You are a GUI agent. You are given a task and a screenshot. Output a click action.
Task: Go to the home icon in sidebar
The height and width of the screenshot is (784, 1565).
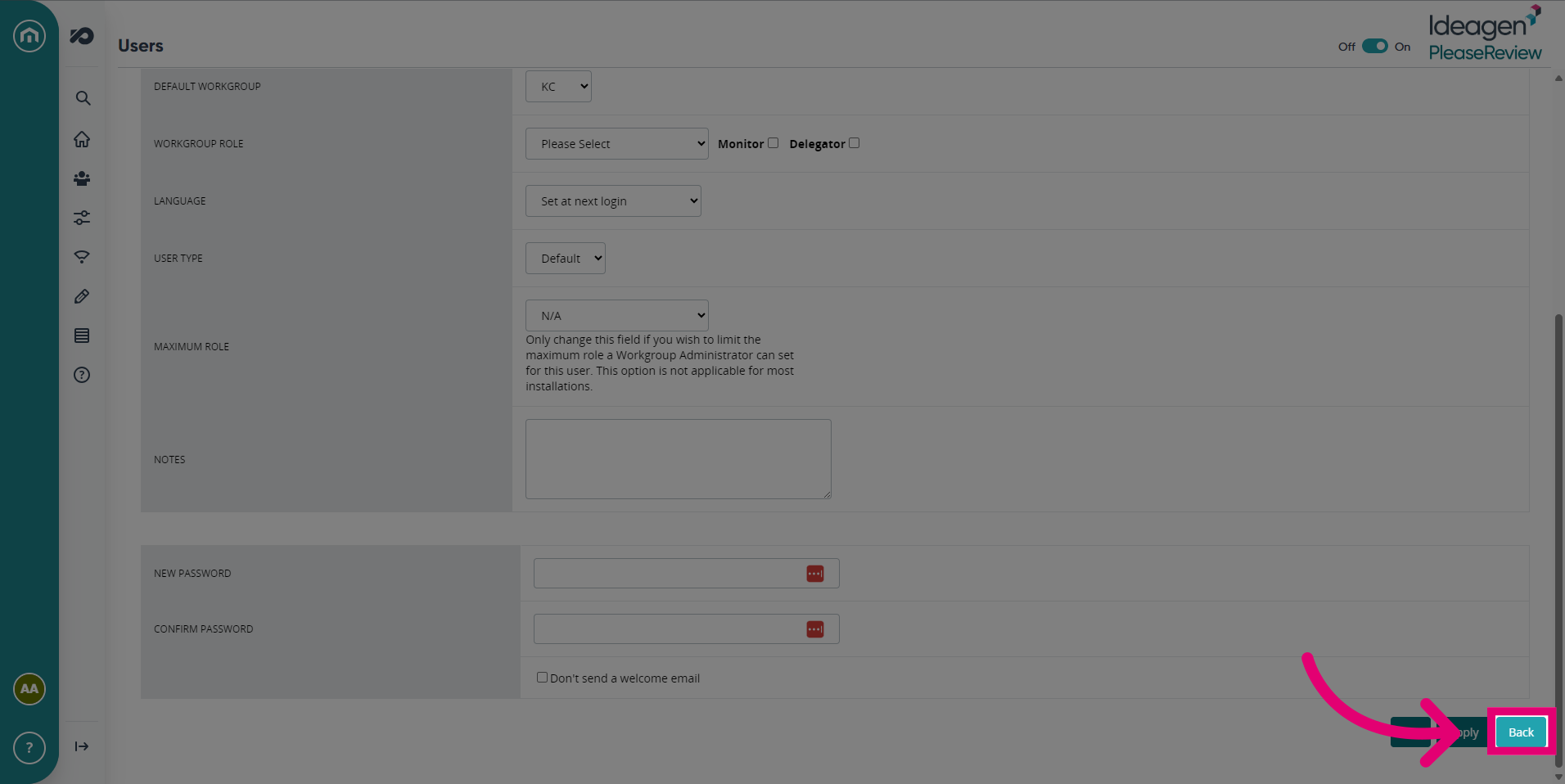click(82, 139)
